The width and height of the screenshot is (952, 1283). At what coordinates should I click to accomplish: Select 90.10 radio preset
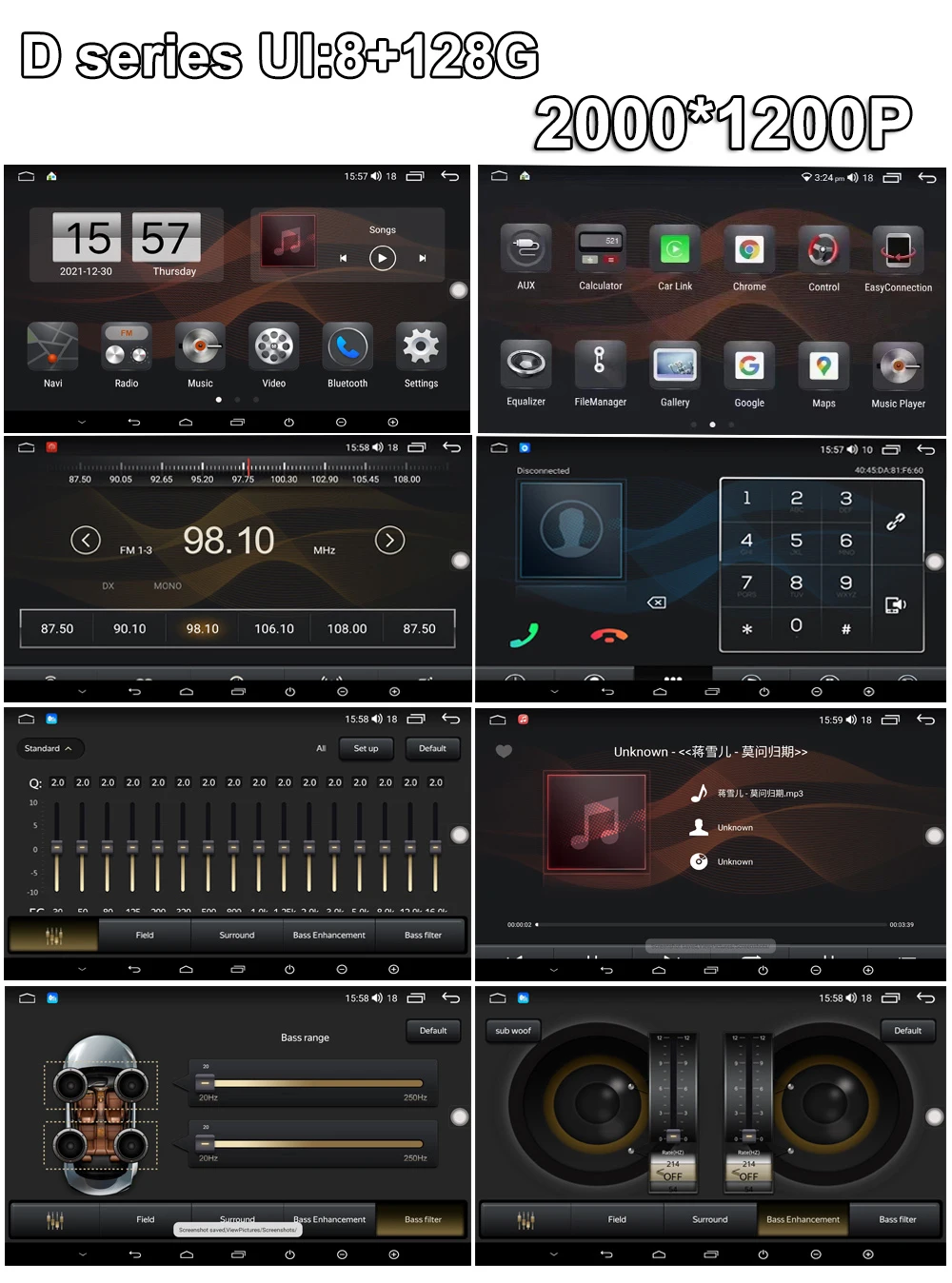(x=129, y=629)
